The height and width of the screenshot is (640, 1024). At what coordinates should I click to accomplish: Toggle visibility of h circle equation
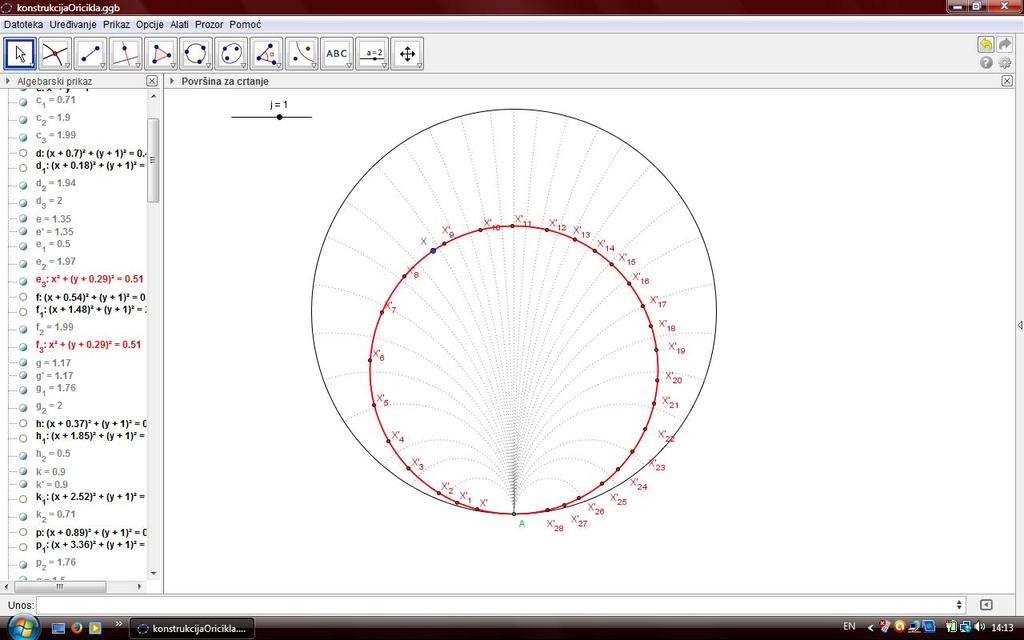point(23,424)
